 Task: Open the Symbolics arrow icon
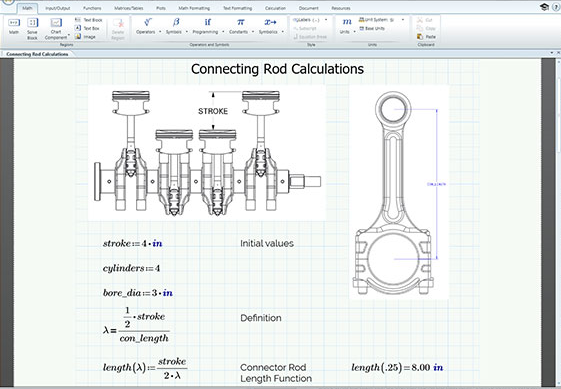tap(270, 22)
